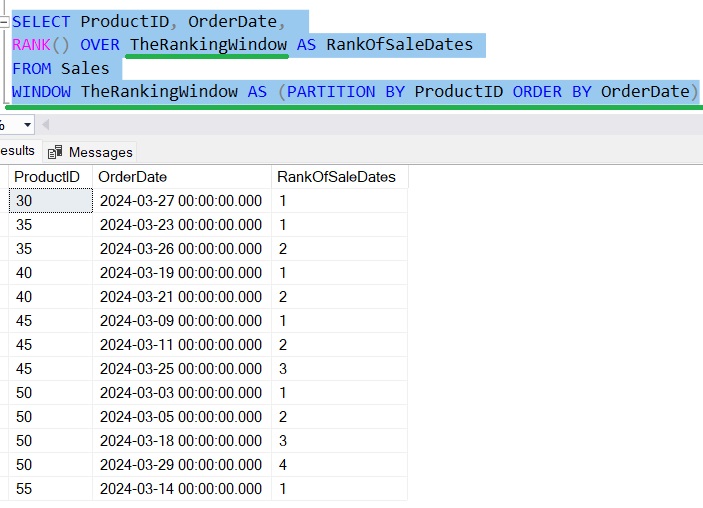The image size is (703, 508).
Task: Click the Sales table name in query
Action: (85, 68)
